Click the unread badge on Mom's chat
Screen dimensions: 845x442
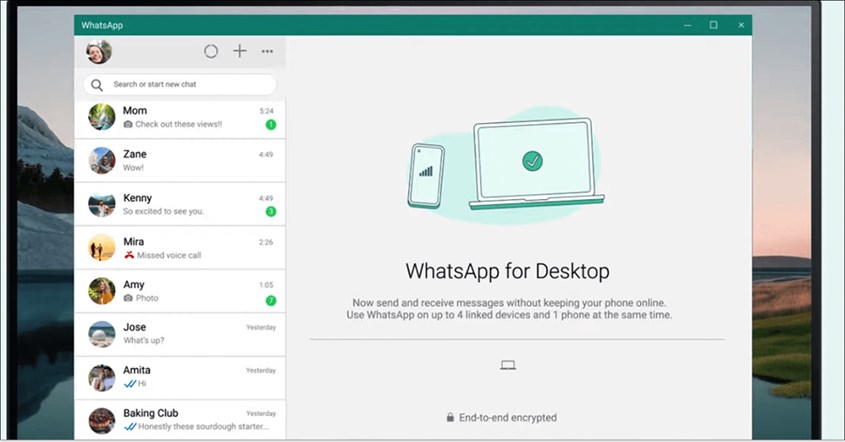pyautogui.click(x=271, y=125)
